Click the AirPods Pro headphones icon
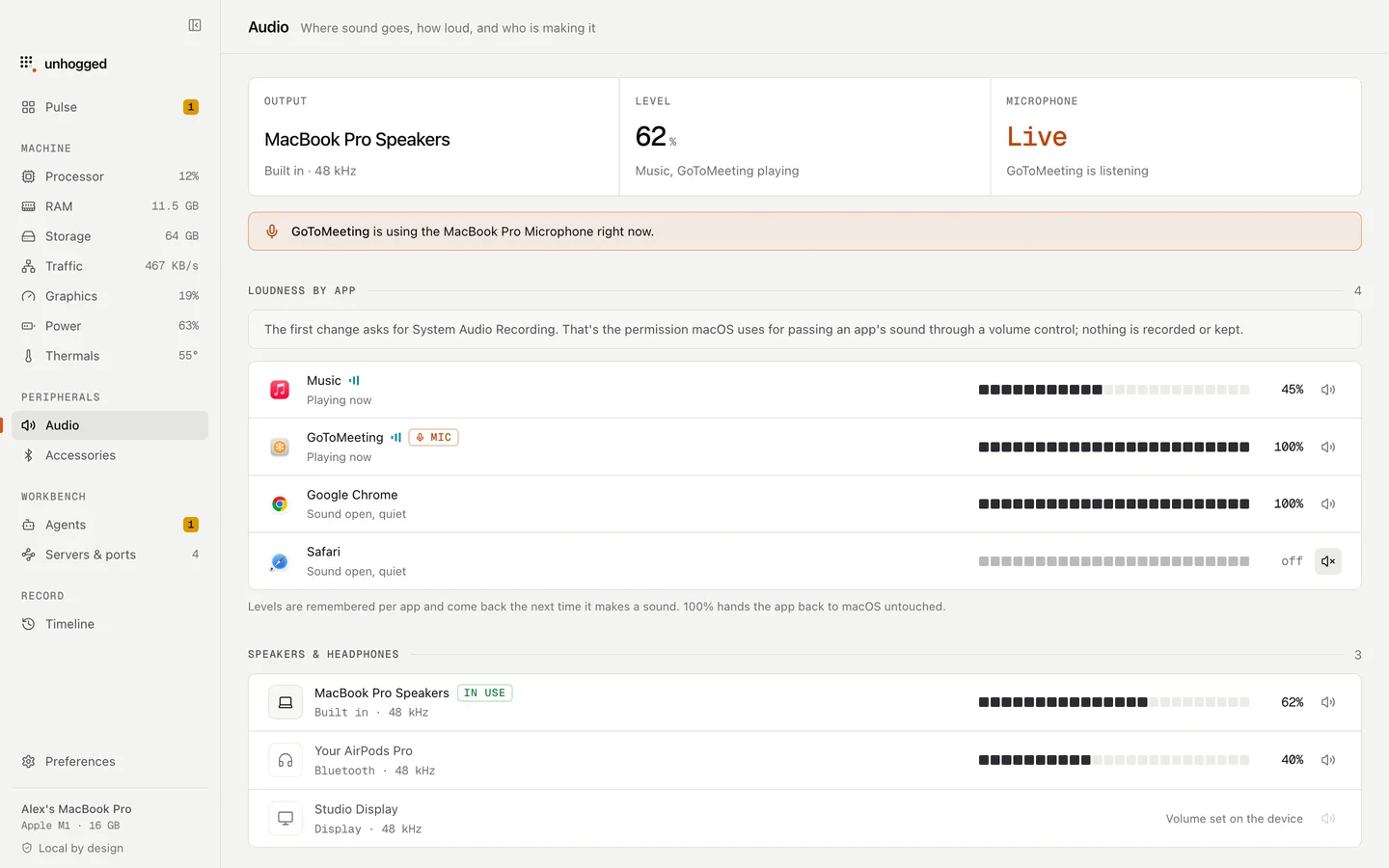Screen dimensions: 1389x868 click(286, 760)
